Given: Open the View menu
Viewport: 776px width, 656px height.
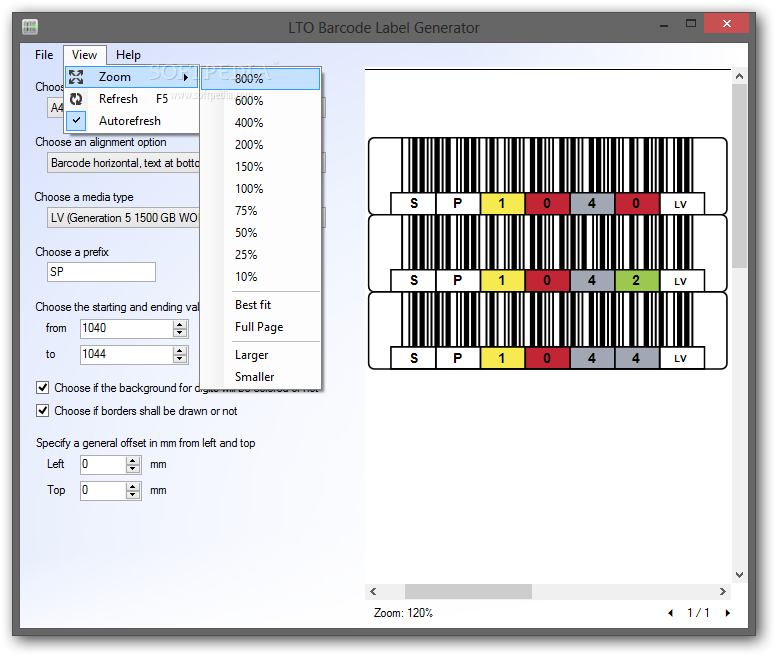Looking at the screenshot, I should click(x=84, y=55).
